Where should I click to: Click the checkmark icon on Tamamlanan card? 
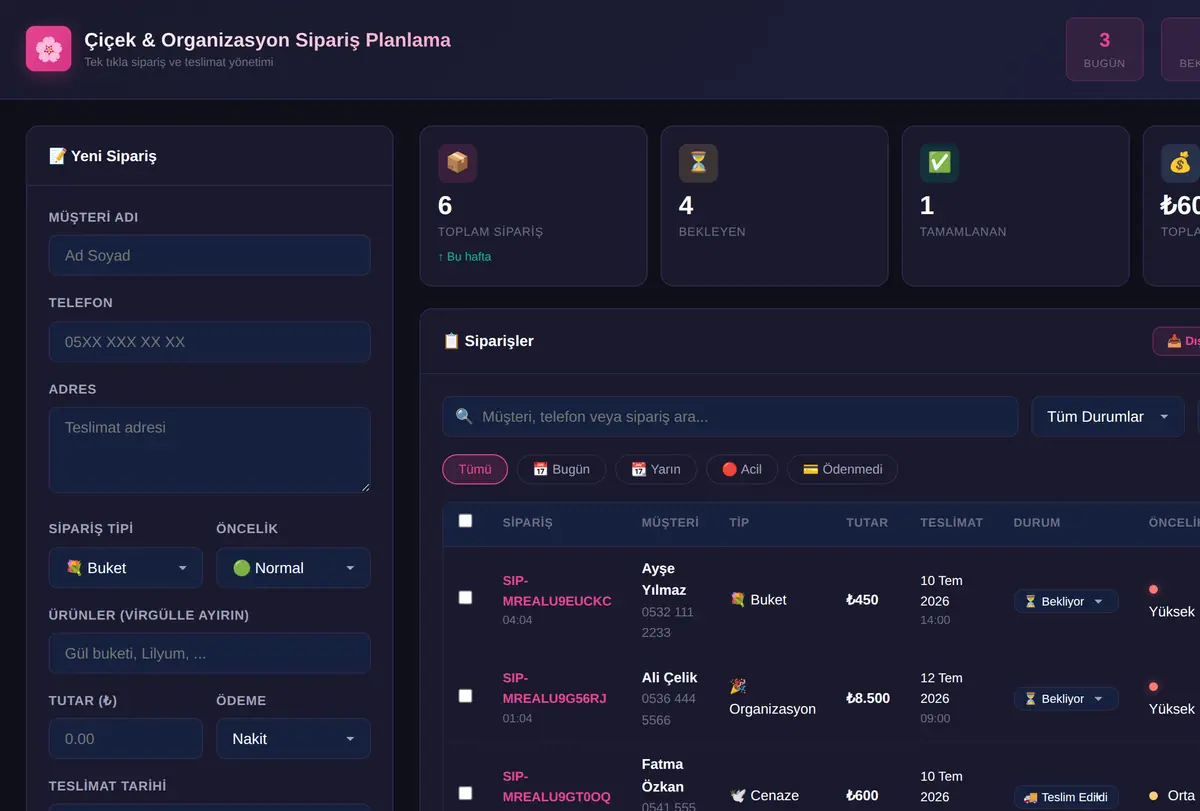click(939, 163)
